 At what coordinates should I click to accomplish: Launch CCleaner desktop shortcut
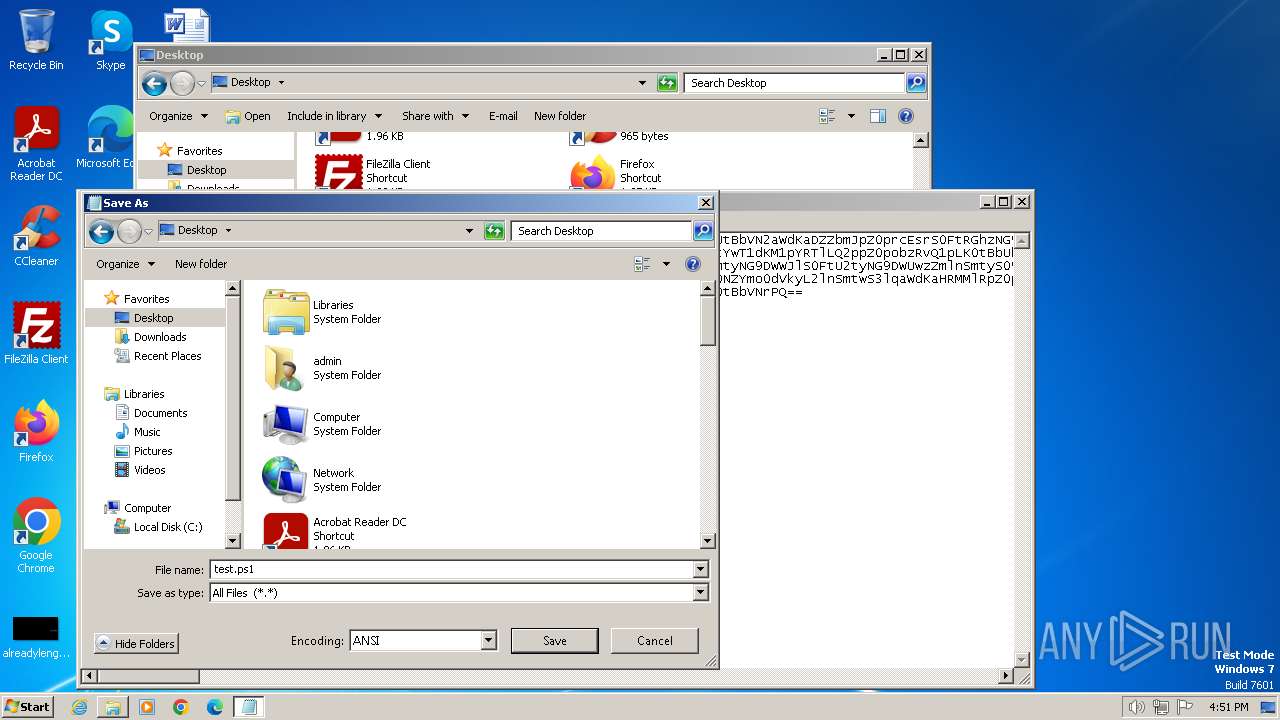click(36, 236)
